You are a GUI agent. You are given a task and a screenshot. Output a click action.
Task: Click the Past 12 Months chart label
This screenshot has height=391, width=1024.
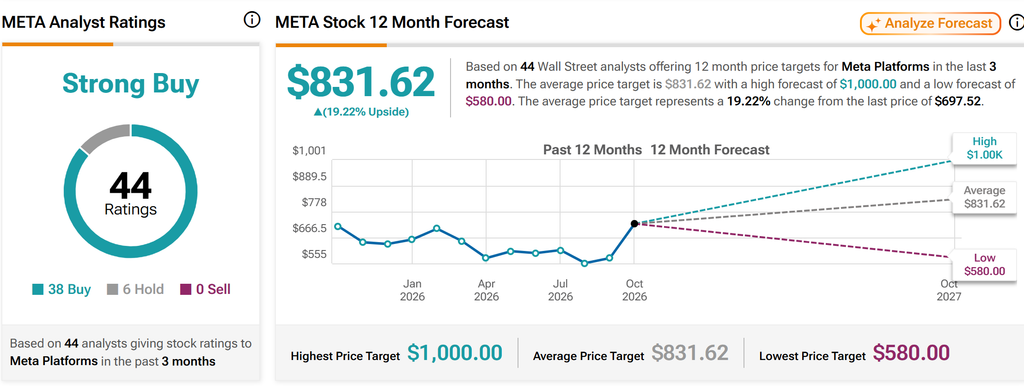[x=592, y=150]
